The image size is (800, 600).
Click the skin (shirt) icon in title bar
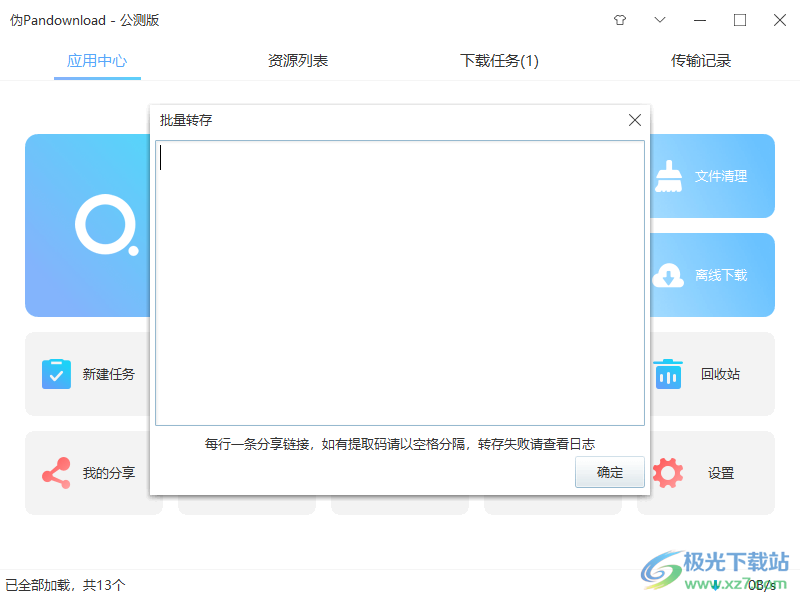pos(620,20)
